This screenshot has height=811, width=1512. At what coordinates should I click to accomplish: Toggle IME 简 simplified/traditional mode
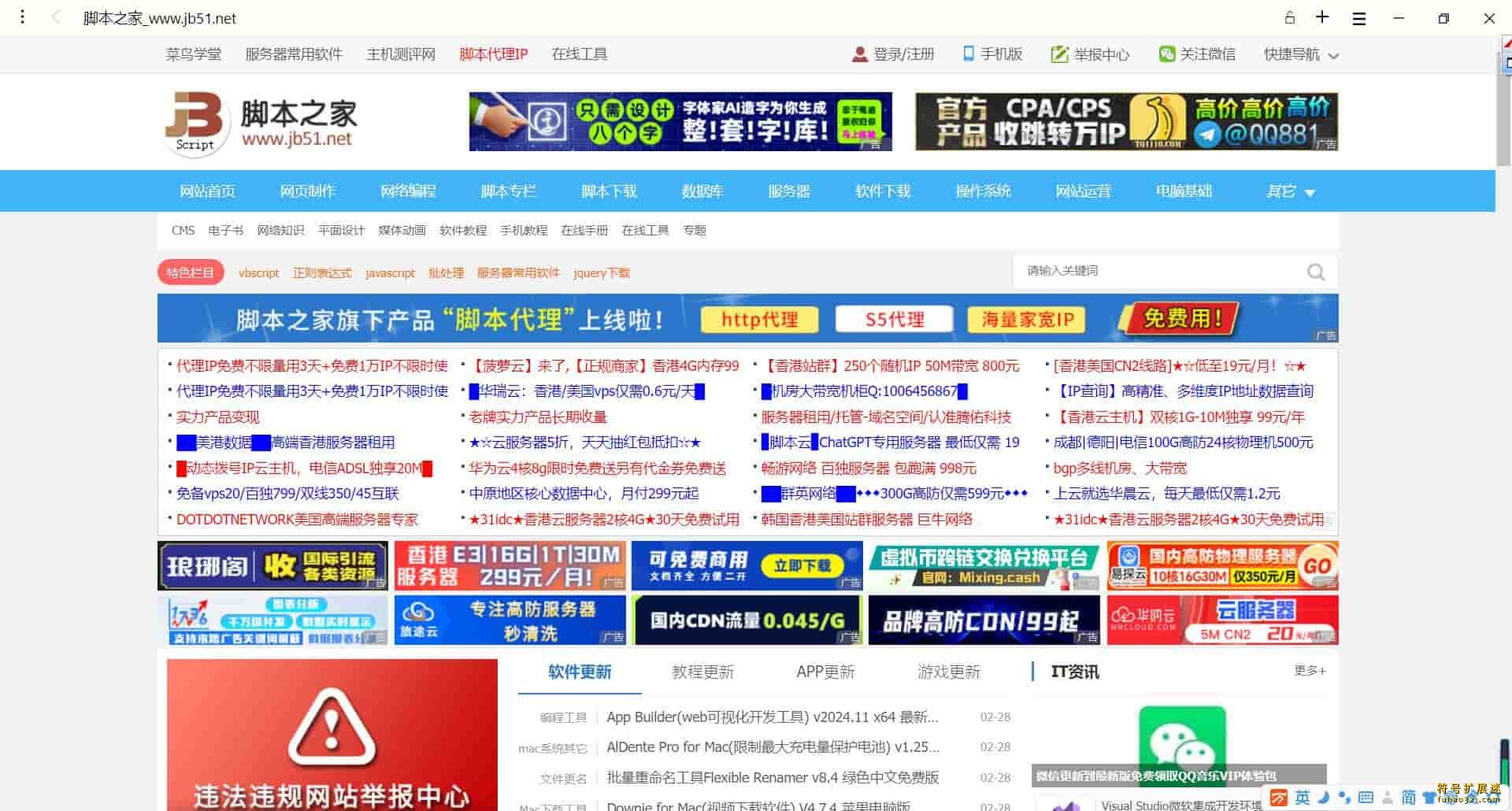point(1408,798)
